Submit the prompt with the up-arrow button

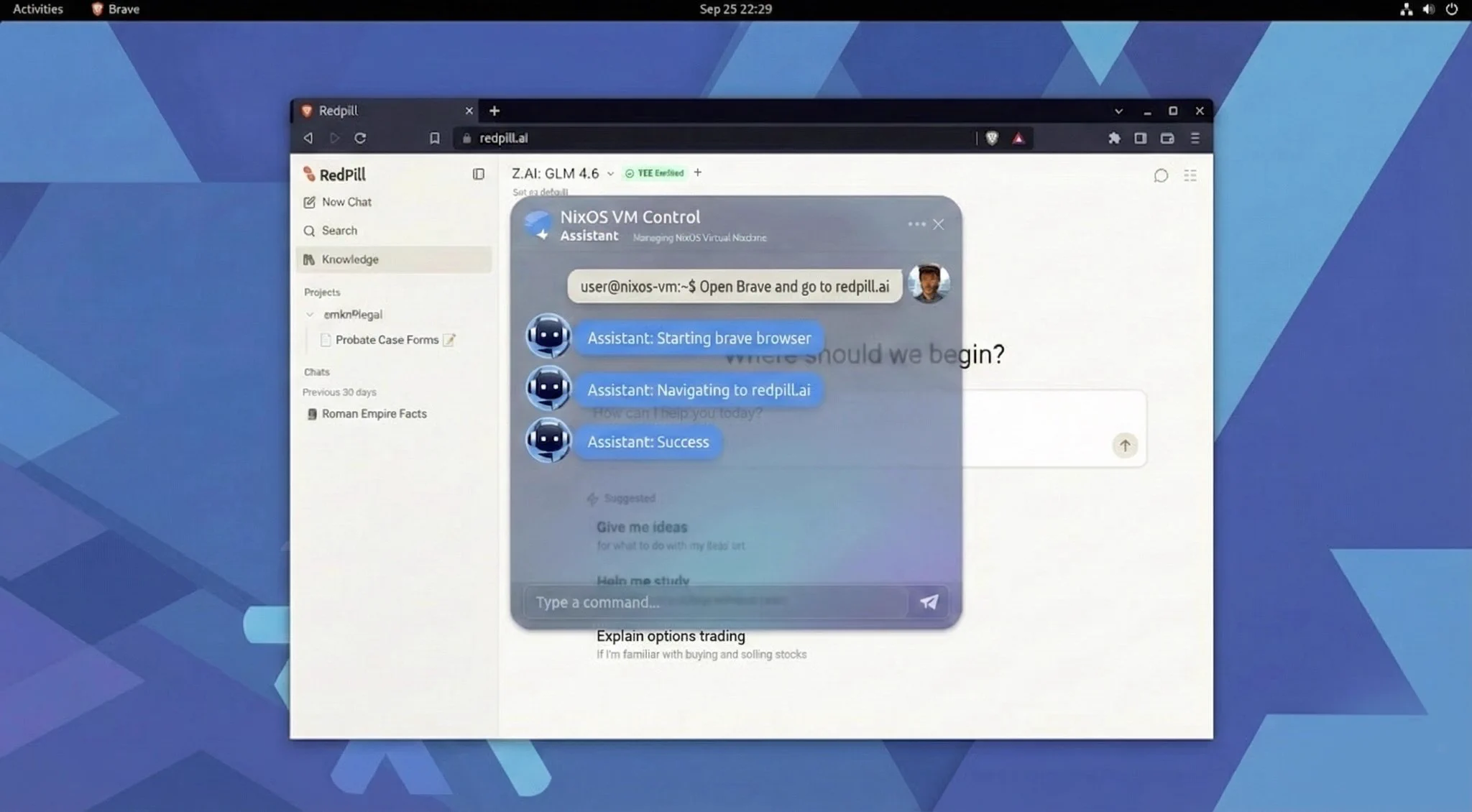pos(1125,446)
